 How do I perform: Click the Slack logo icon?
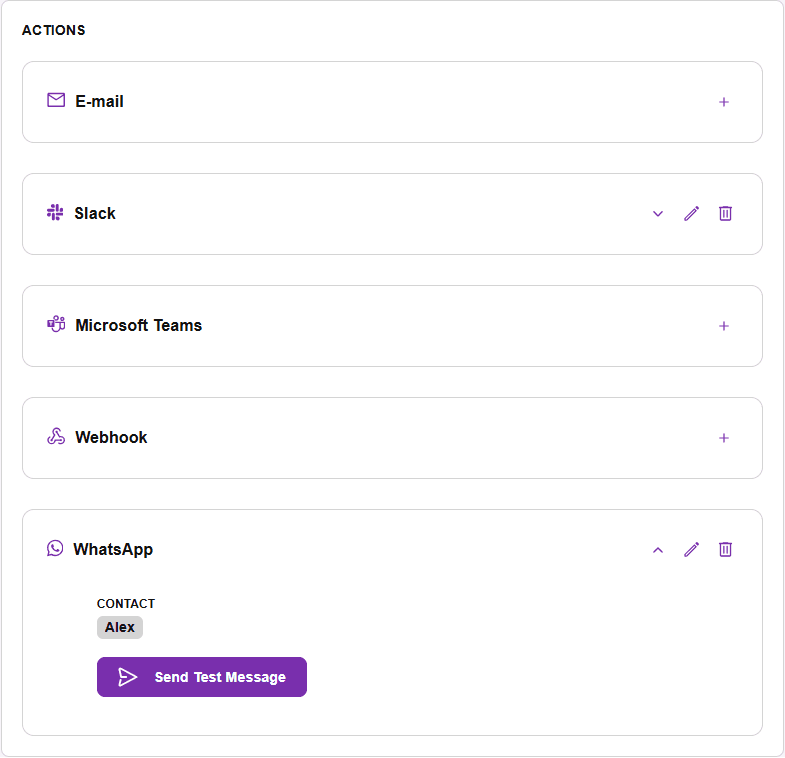coord(55,212)
